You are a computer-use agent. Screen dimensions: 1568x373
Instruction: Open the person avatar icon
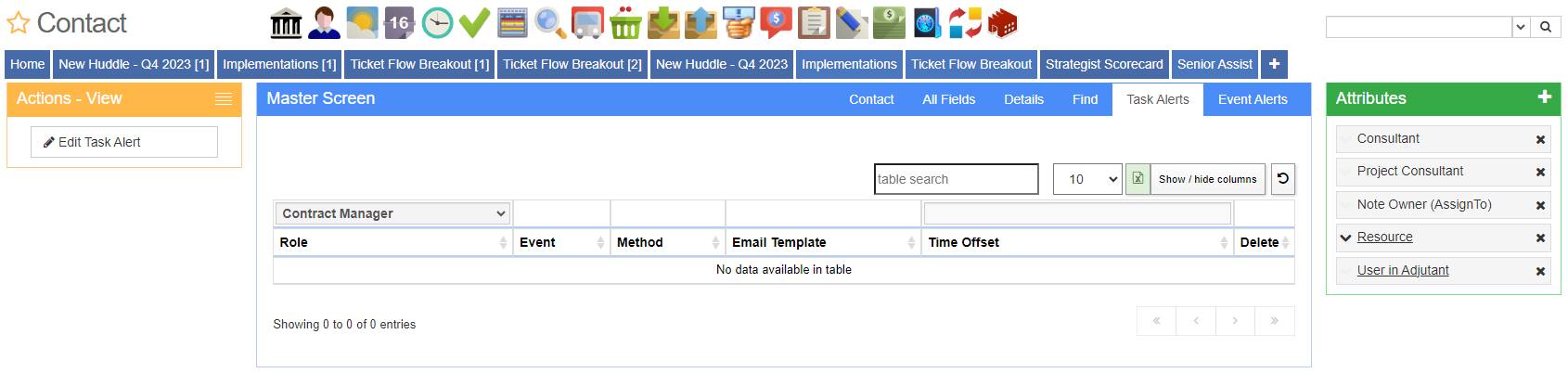click(324, 23)
